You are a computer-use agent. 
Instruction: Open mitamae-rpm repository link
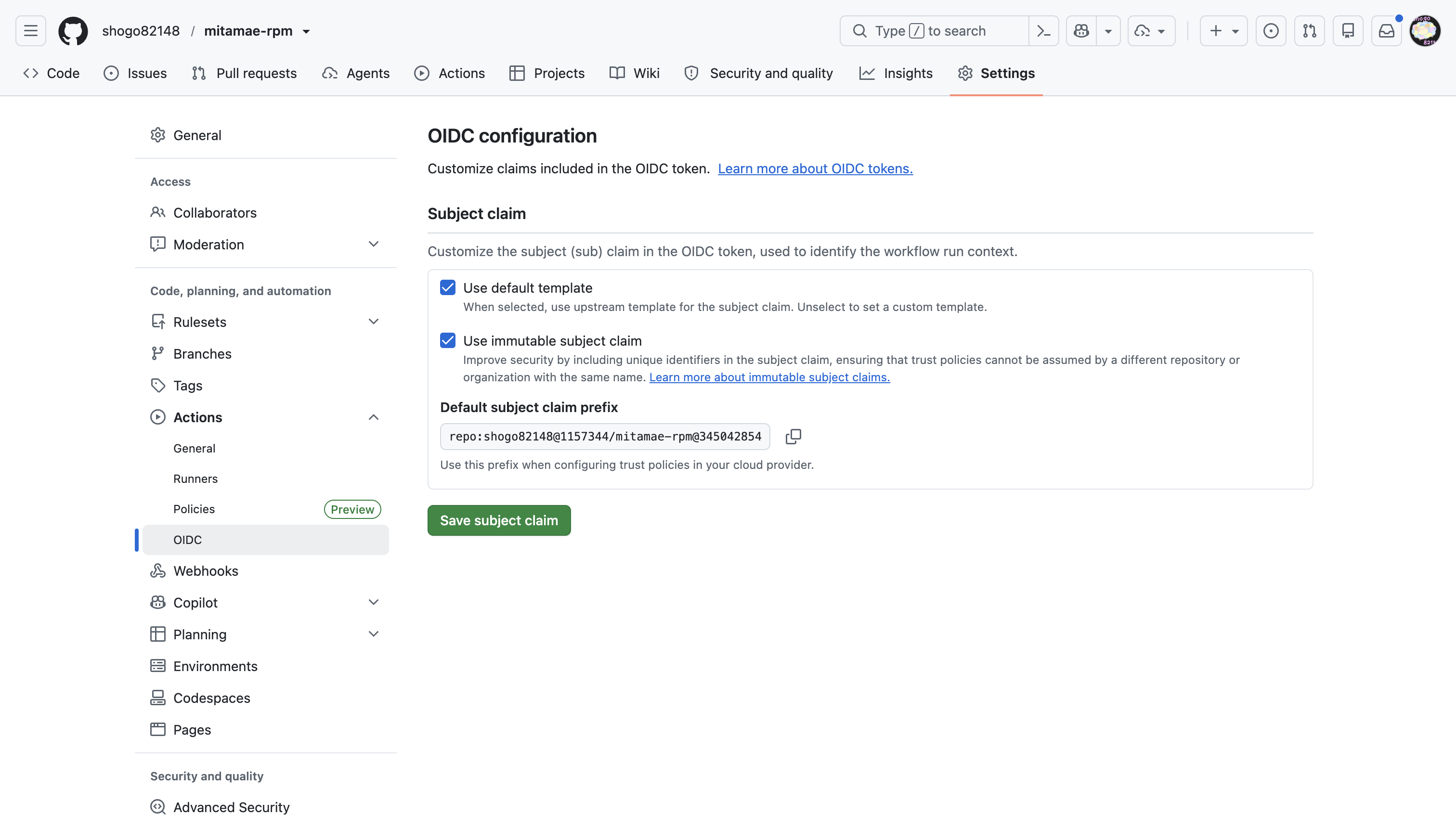click(x=248, y=31)
